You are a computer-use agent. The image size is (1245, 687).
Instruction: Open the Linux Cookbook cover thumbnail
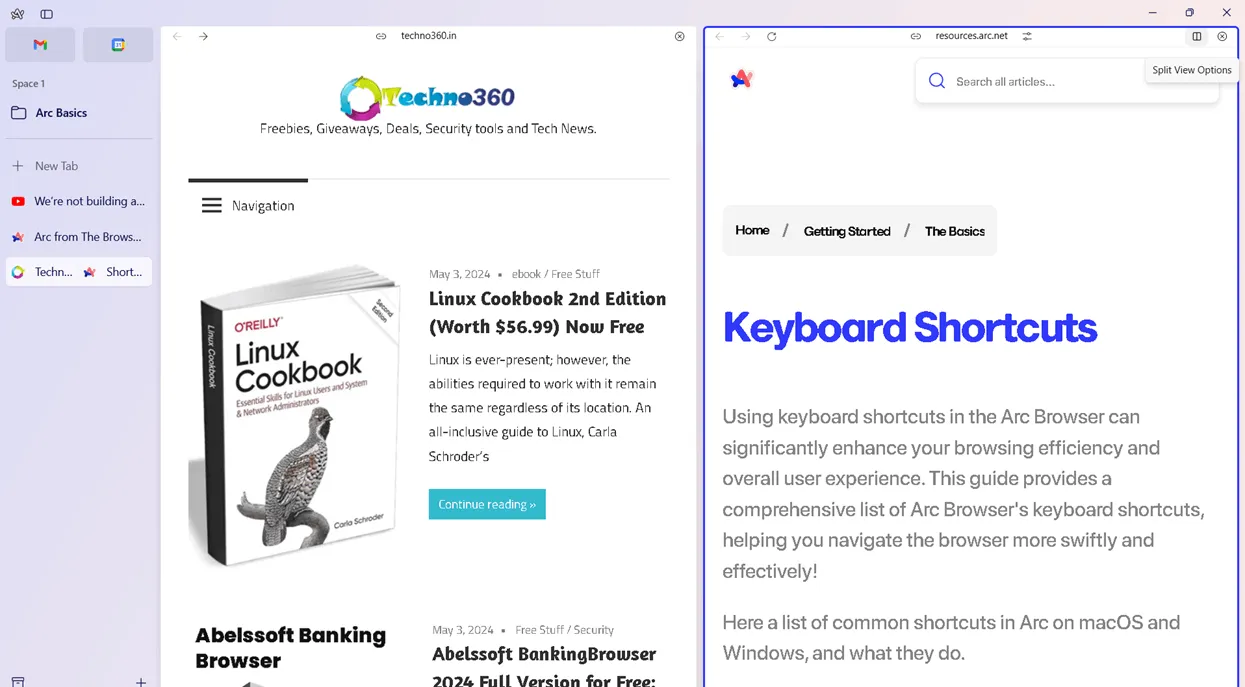coord(295,415)
